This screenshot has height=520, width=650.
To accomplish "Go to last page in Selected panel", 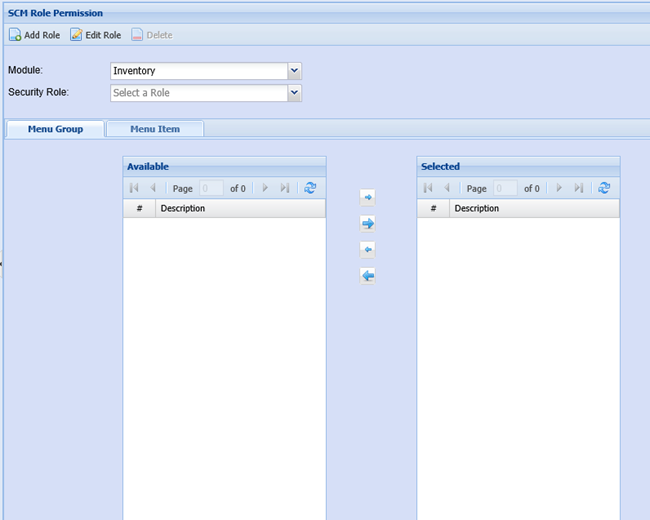I will point(579,188).
